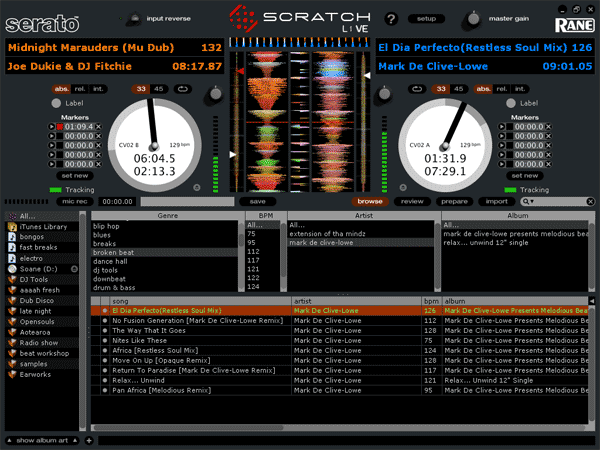Sort track list by bpm column
The width and height of the screenshot is (600, 450).
pos(431,301)
